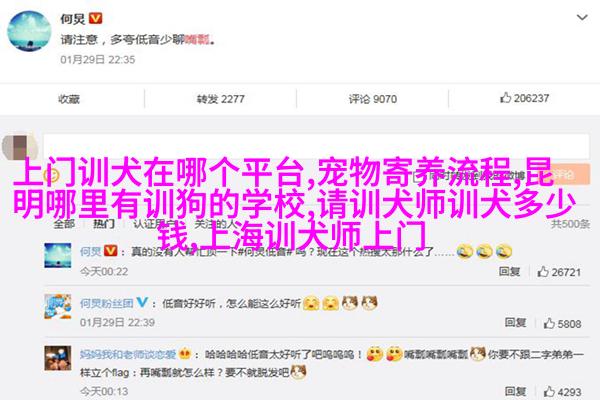Open 何炅's profile avatar at top

click(x=29, y=31)
